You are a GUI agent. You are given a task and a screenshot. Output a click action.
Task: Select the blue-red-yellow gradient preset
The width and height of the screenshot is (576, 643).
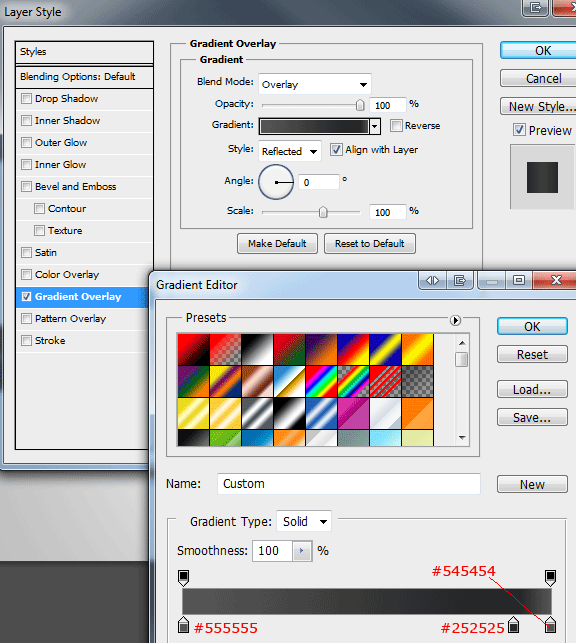pyautogui.click(x=353, y=349)
